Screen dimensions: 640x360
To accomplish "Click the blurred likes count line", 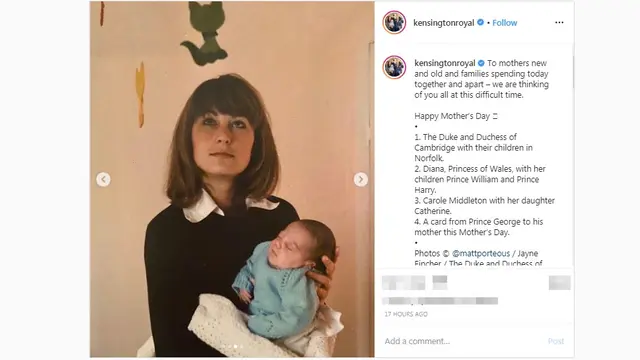I will tap(440, 301).
